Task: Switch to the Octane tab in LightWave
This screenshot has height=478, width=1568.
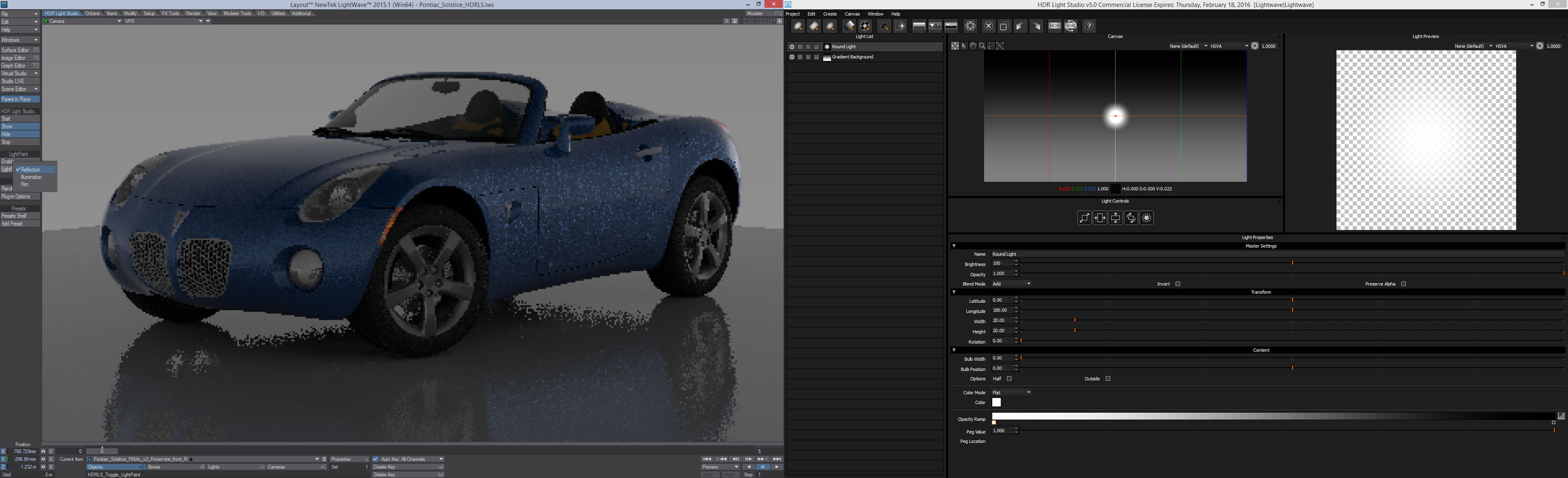Action: pyautogui.click(x=93, y=13)
